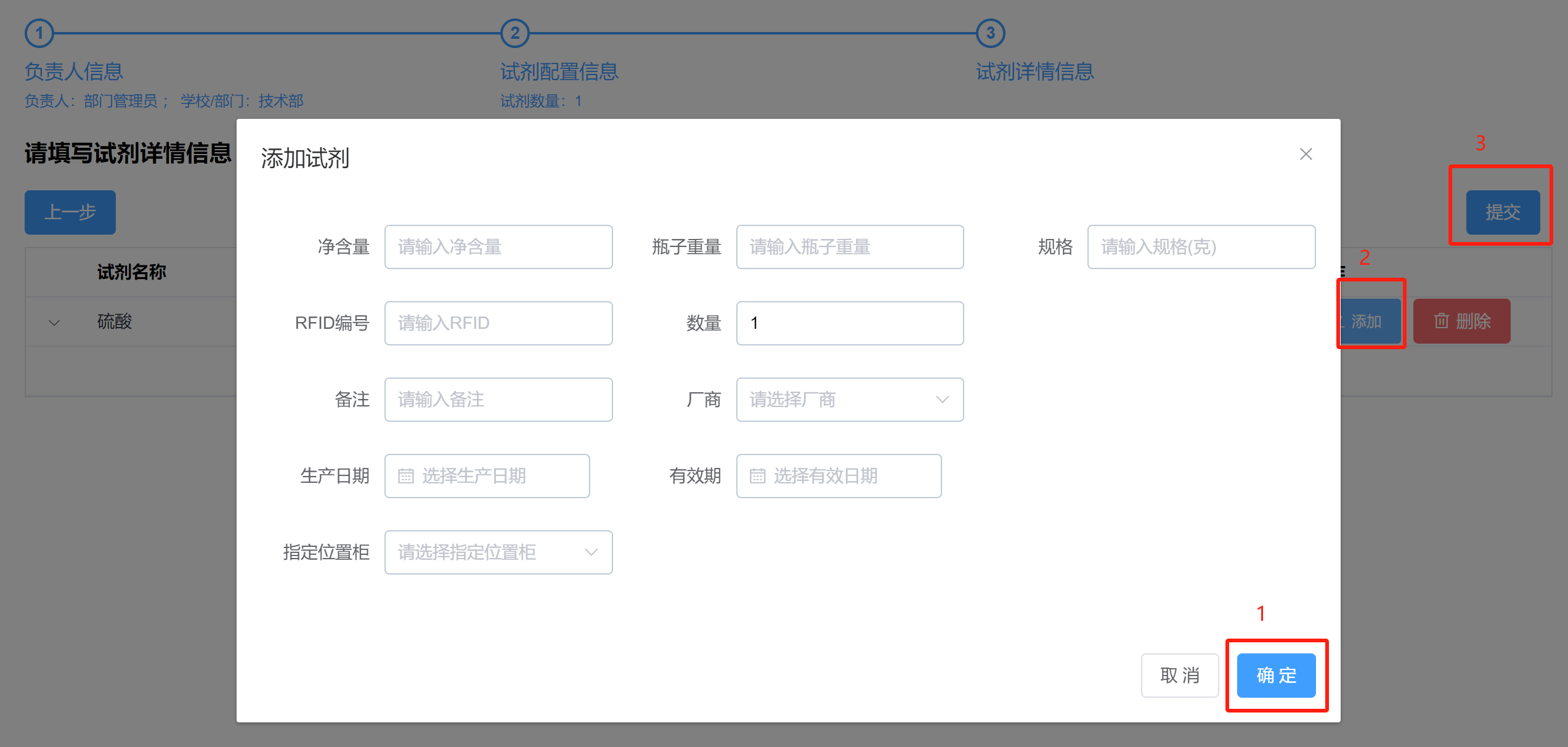Screen dimensions: 1568x747
Task: Expand the 硫酸 row chevron
Action: pos(54,323)
